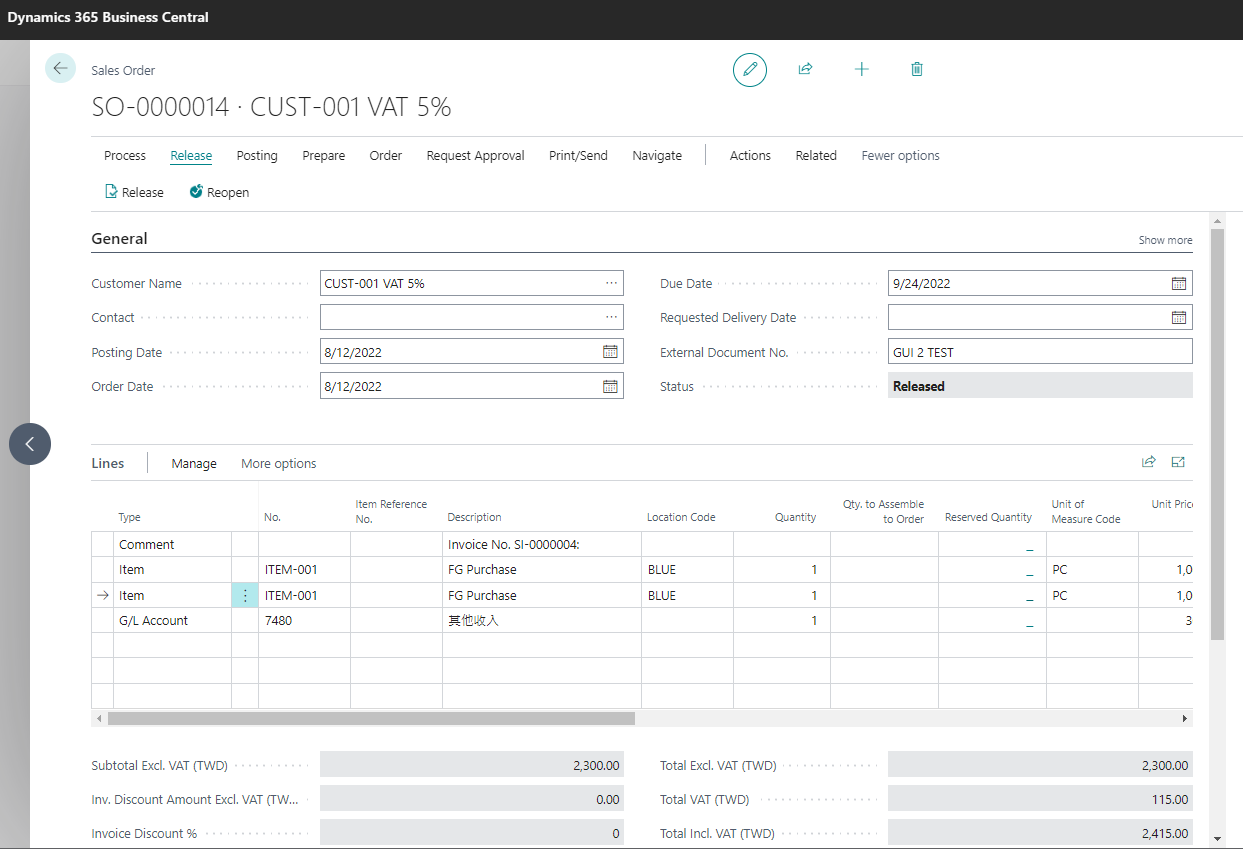Open the Due Date calendar picker
The height and width of the screenshot is (849, 1243).
1179,283
